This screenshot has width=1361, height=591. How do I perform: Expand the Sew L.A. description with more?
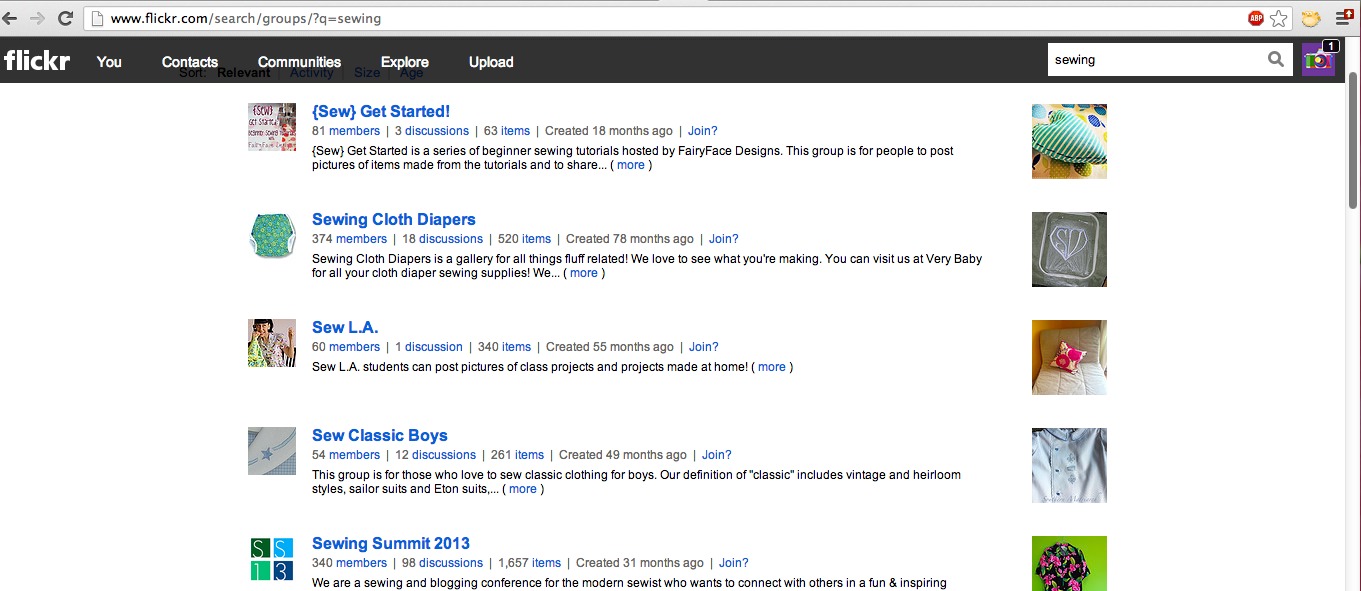(772, 367)
